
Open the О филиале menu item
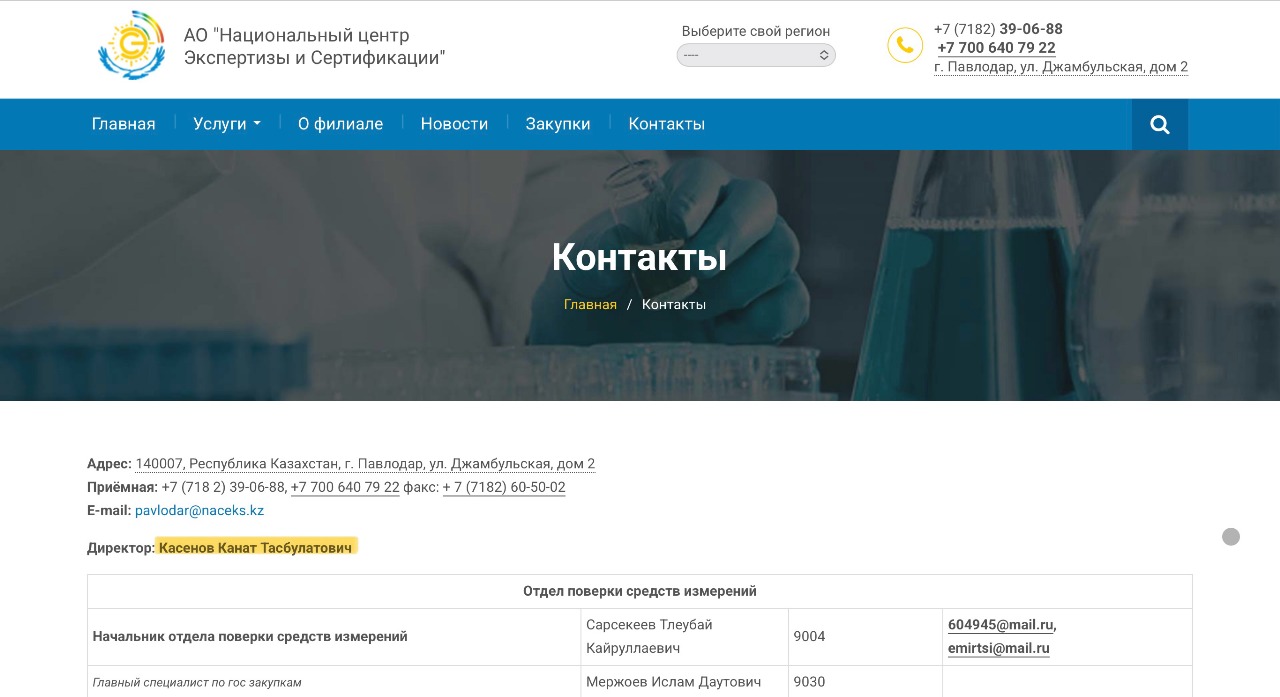(341, 124)
